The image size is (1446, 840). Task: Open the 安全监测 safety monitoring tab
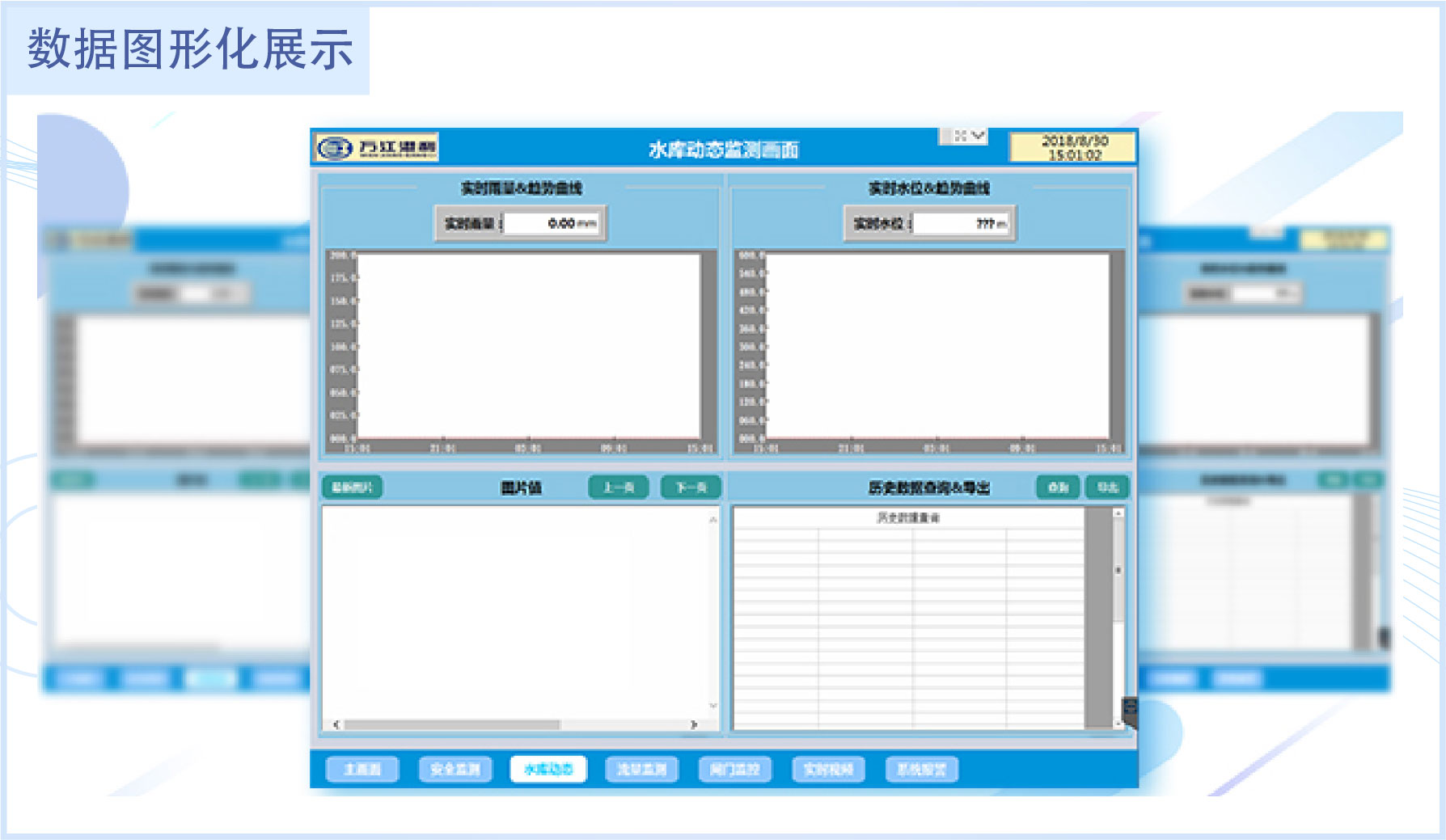pyautogui.click(x=455, y=770)
